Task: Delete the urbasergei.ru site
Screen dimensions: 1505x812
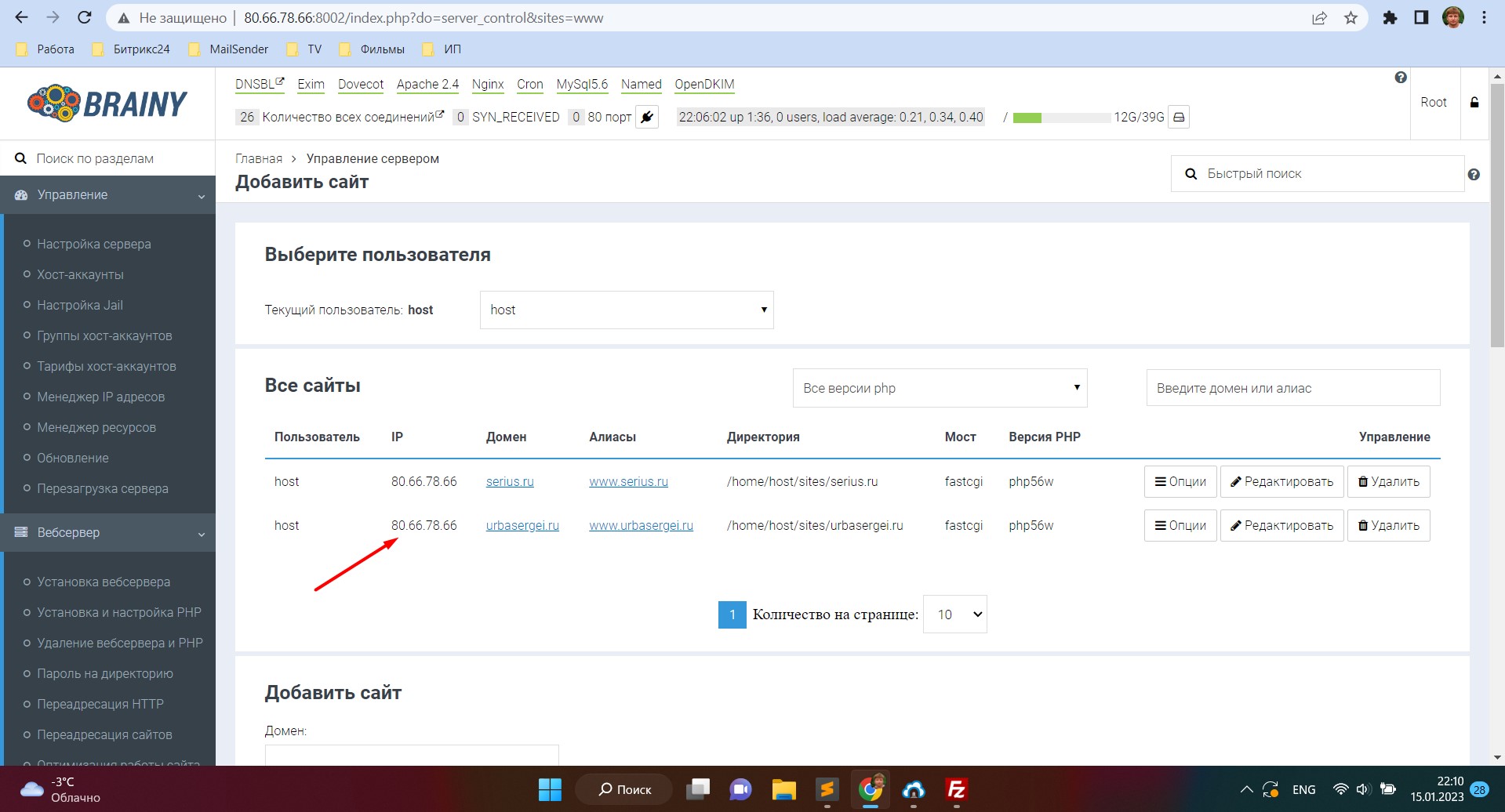Action: [x=1388, y=525]
